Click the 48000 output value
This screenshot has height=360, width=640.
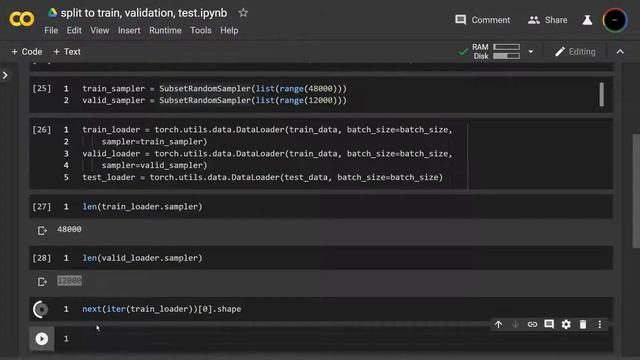(69, 229)
